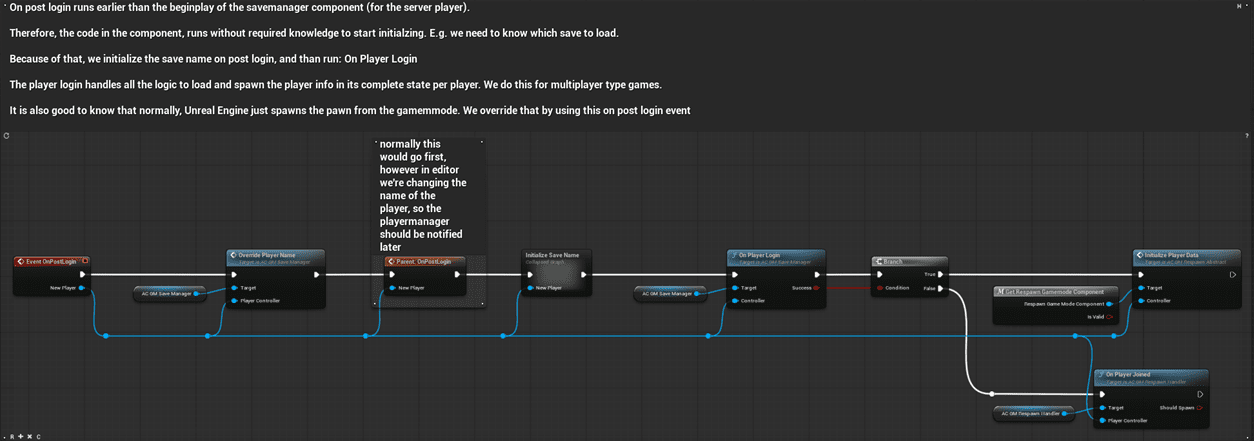Select the On Player Login node header
Viewport: 1254px width, 441px height.
pos(776,257)
